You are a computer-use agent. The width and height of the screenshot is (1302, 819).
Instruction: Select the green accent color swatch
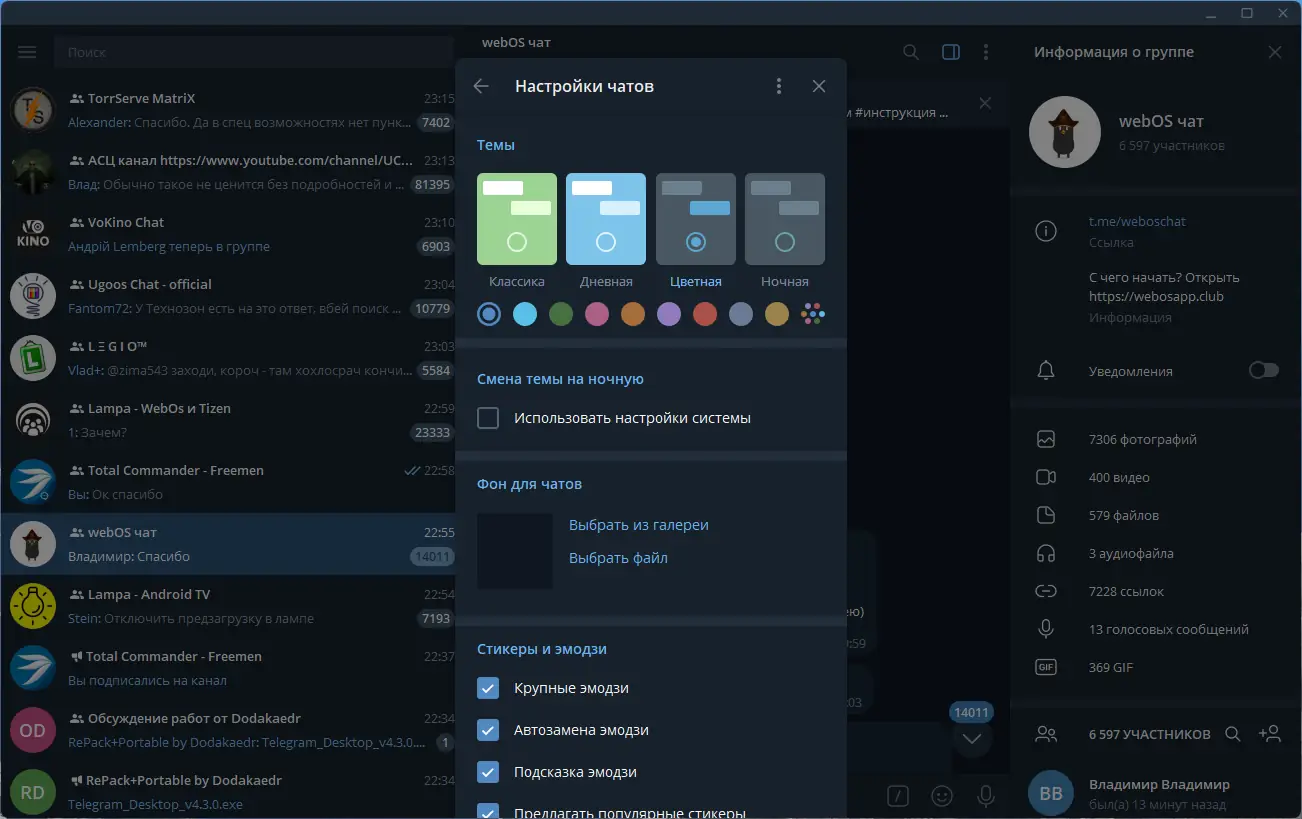pos(560,313)
